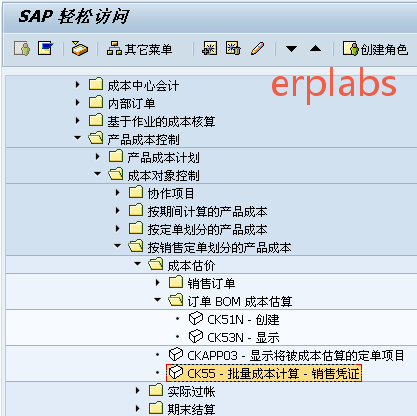Click the open 成本估价 folder icon
The width and height of the screenshot is (417, 416).
pyautogui.click(x=156, y=264)
